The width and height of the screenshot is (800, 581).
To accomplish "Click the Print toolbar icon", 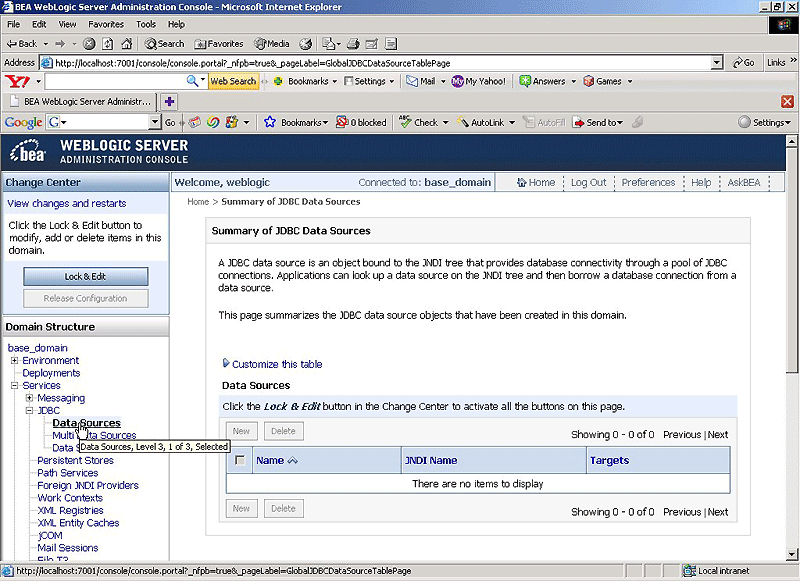I will (353, 44).
